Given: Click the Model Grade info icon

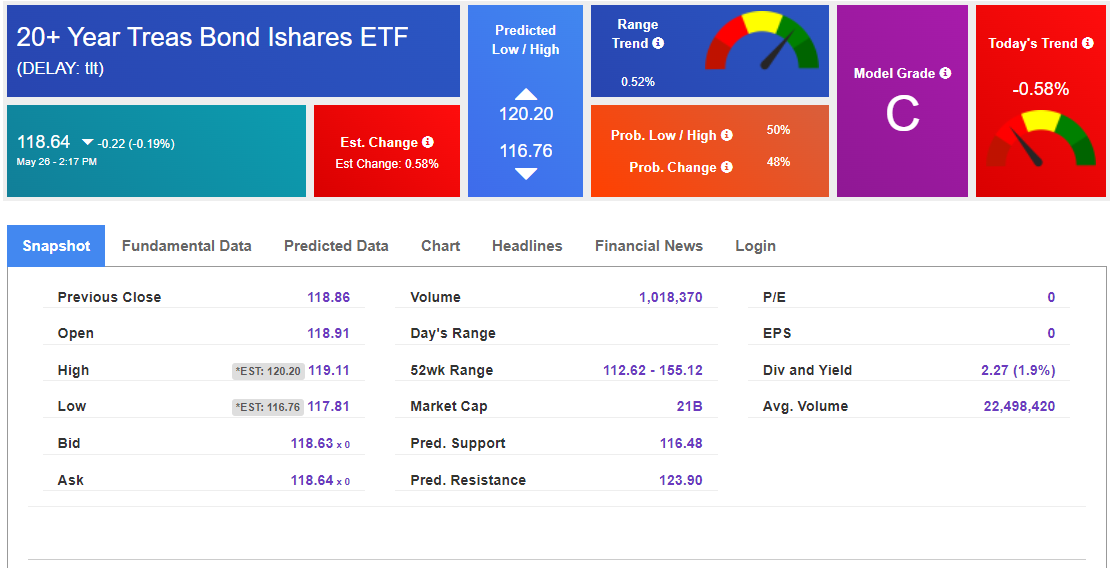Looking at the screenshot, I should point(945,73).
